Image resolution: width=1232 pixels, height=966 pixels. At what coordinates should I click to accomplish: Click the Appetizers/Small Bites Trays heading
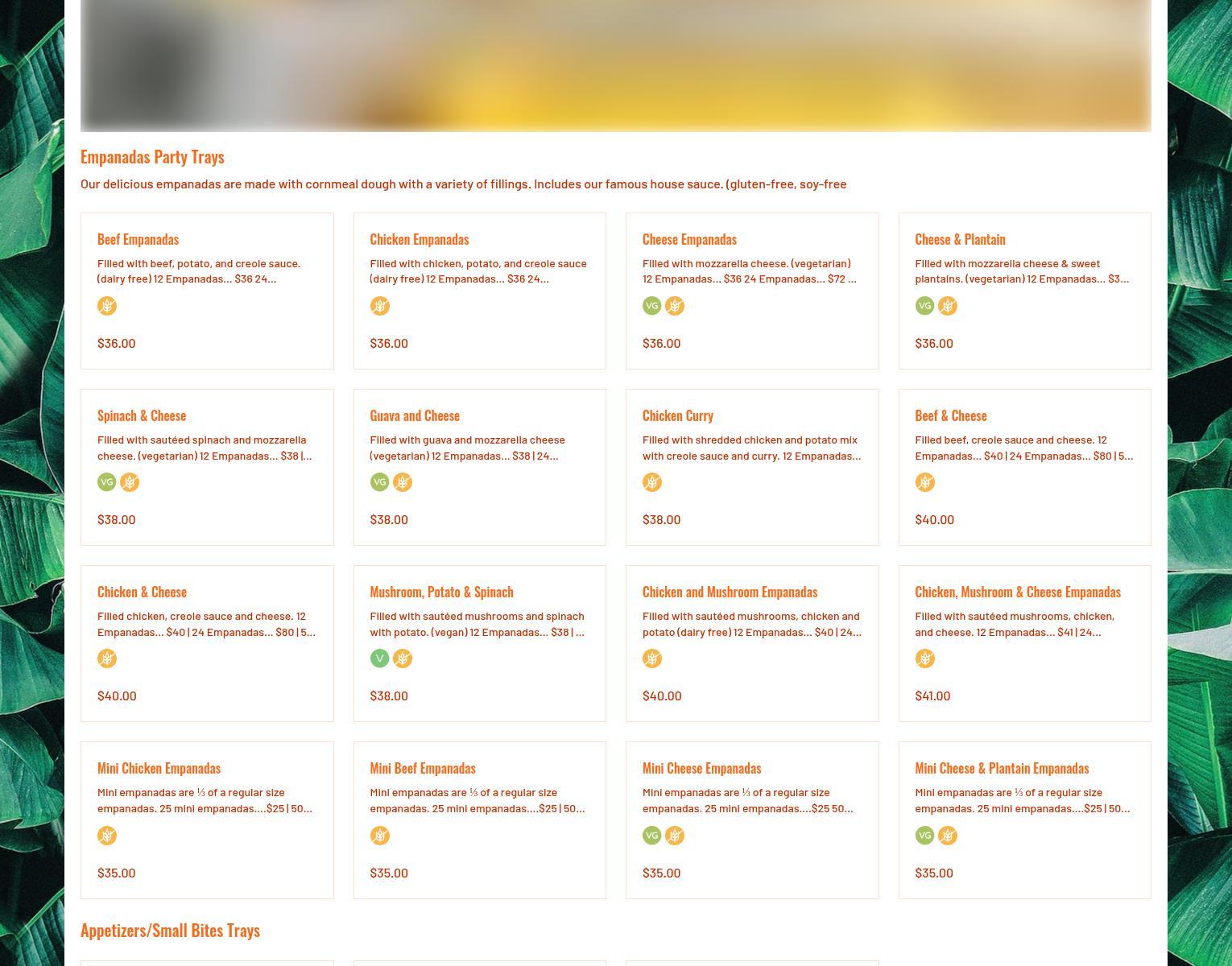[170, 930]
